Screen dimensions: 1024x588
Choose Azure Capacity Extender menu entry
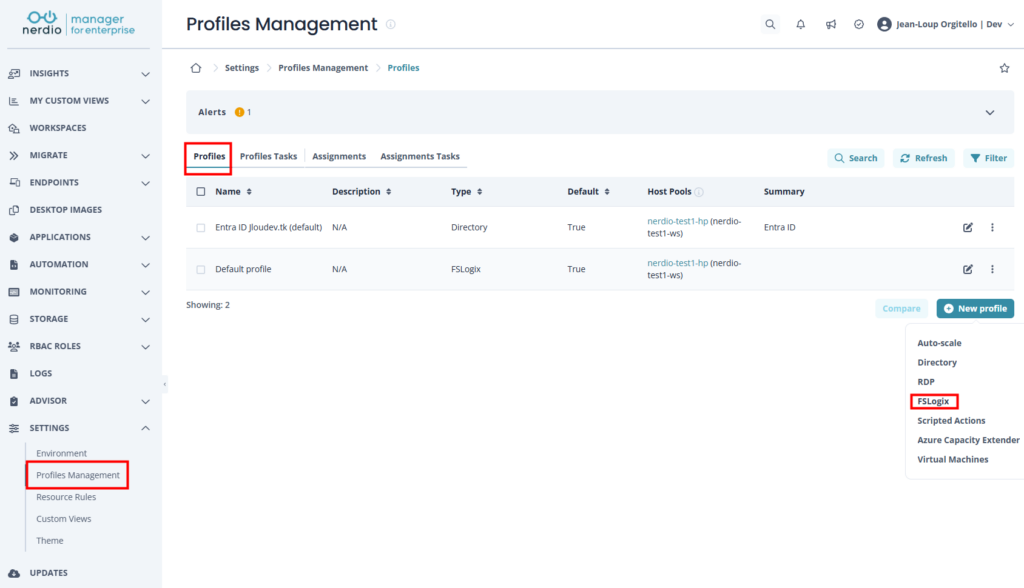pyautogui.click(x=968, y=440)
